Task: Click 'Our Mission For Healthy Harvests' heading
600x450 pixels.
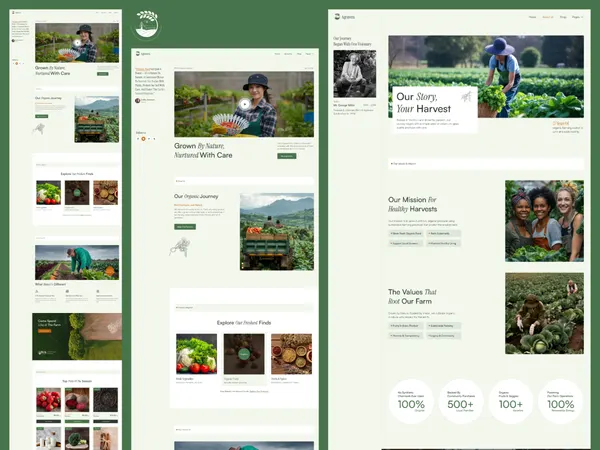Action: click(x=412, y=204)
